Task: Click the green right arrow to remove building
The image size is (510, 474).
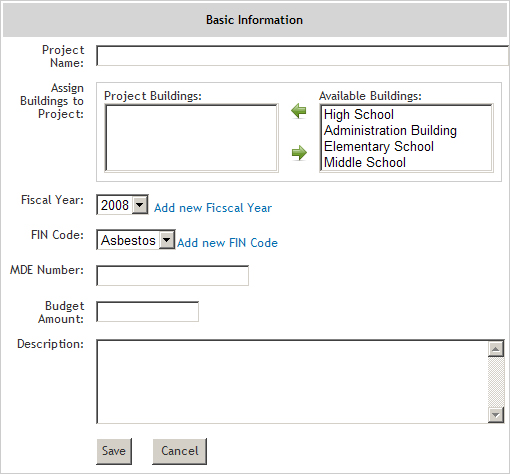Action: point(299,153)
